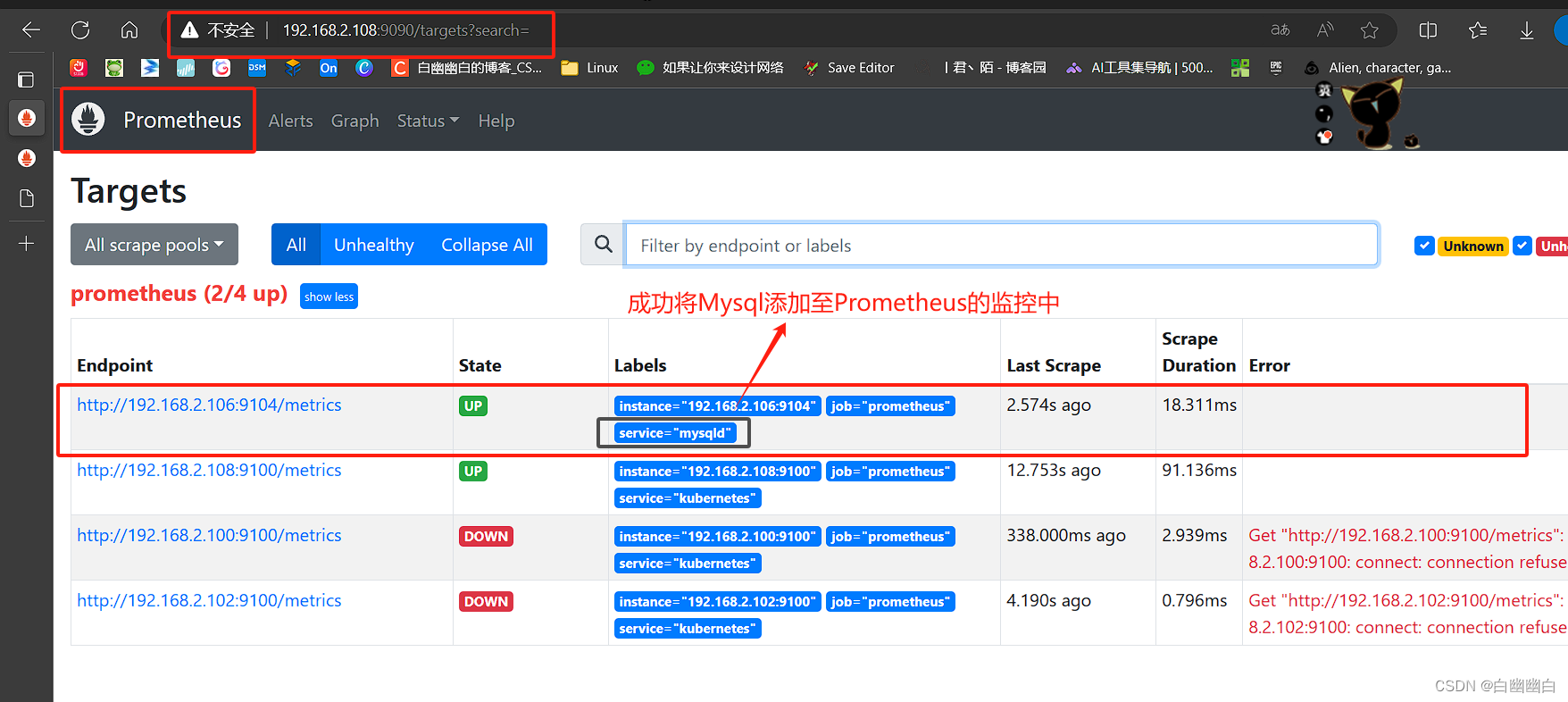Open the Linux bookmarks folder
Screen dimensions: 1568x702
coord(589,68)
